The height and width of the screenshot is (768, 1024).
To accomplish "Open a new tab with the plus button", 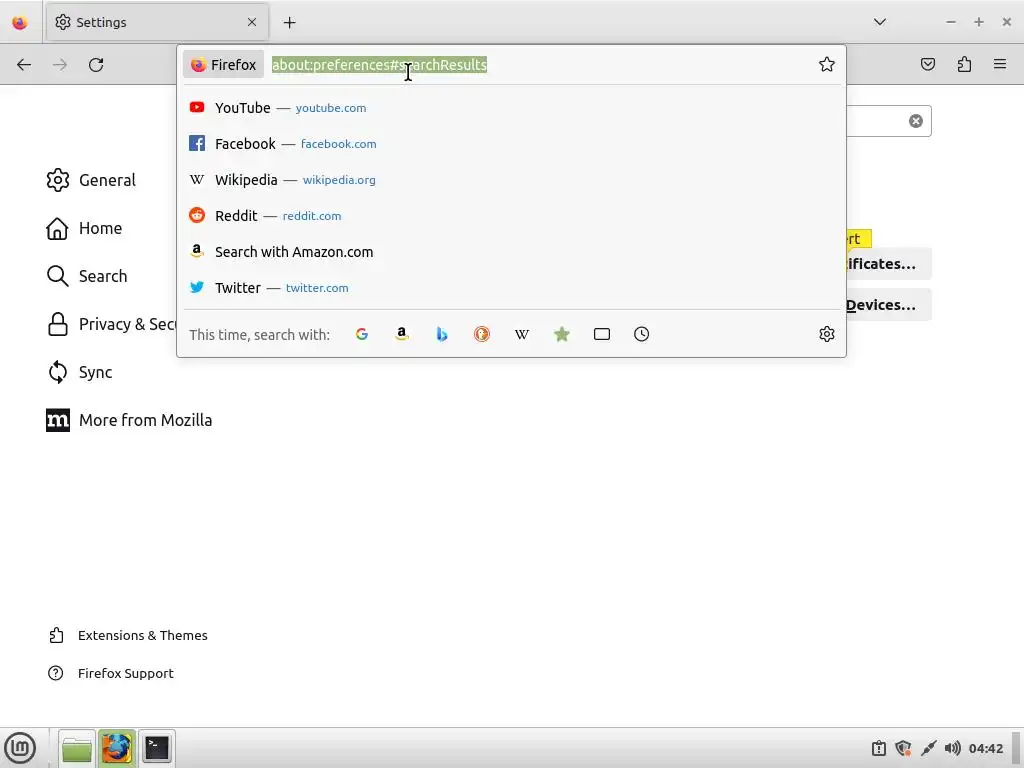I will 289,23.
